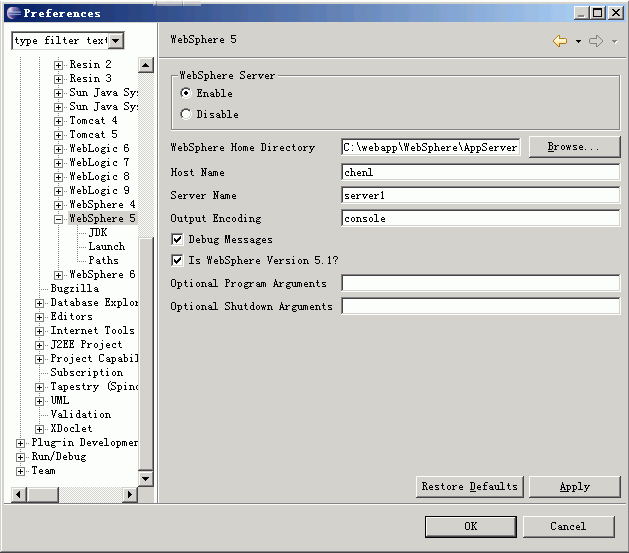This screenshot has height=553, width=629.
Task: Expand the Resin 3 tree node
Action: tap(59, 79)
